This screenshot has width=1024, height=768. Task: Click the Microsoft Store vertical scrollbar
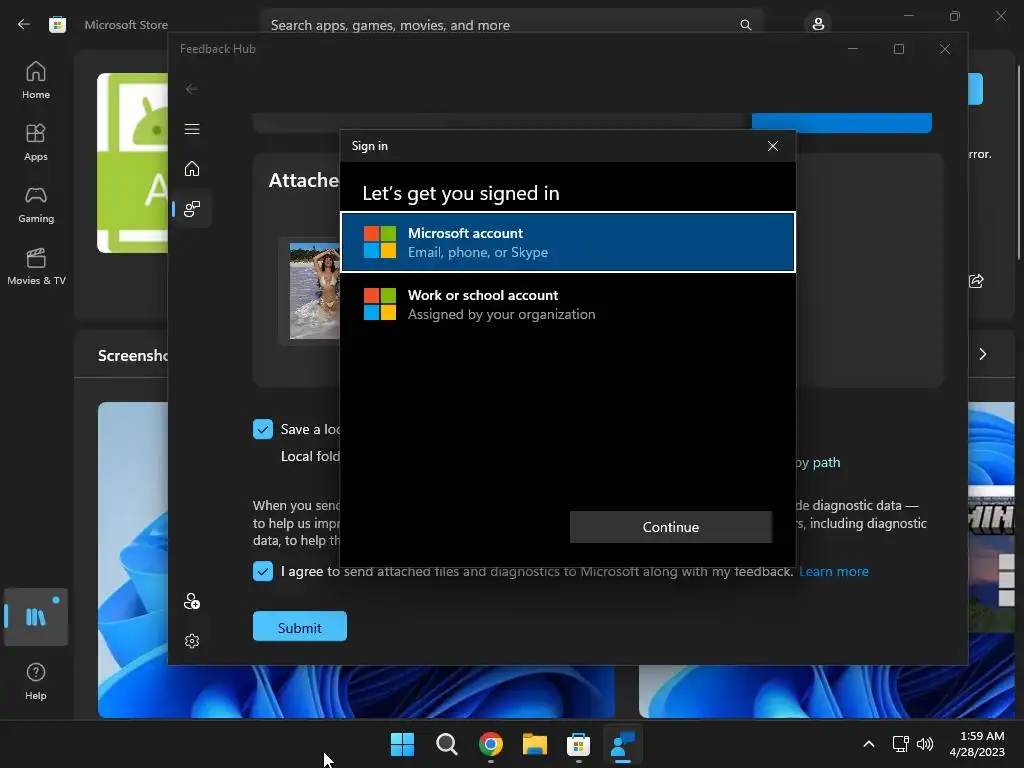coord(1019,163)
